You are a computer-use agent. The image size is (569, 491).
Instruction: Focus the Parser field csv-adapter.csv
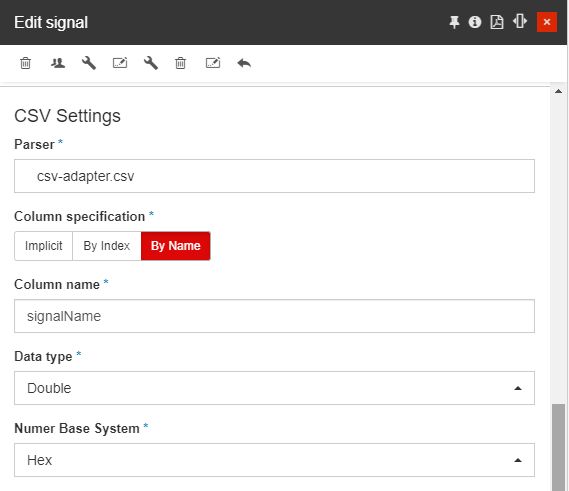(274, 176)
